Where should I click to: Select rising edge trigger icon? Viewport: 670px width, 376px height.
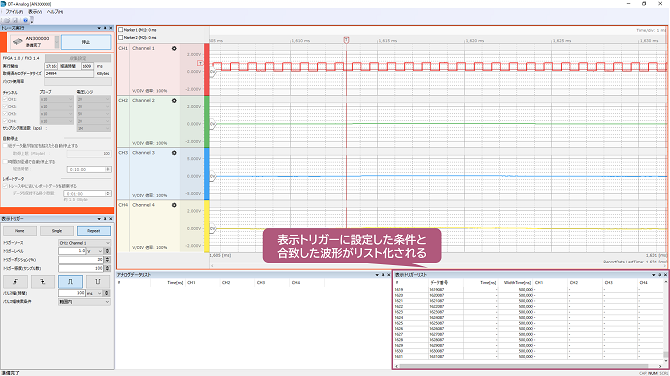[15, 282]
